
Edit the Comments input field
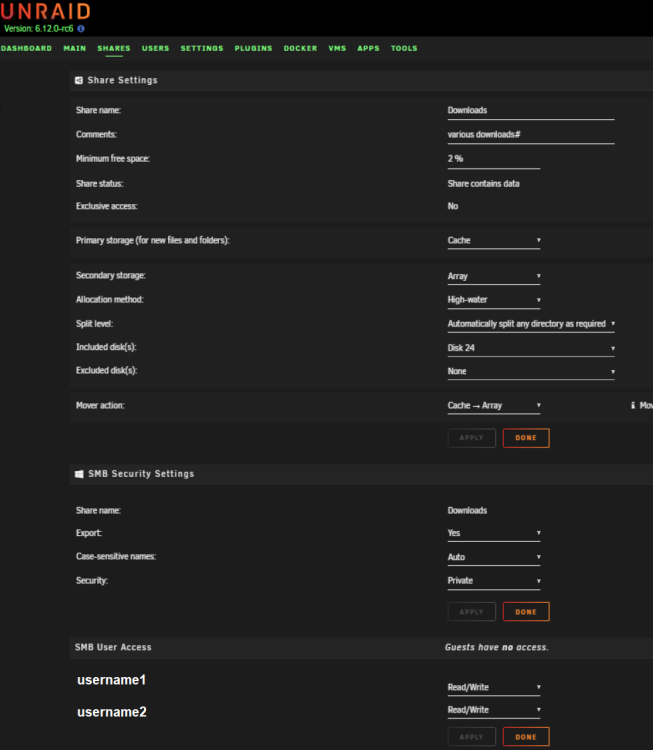[531, 135]
